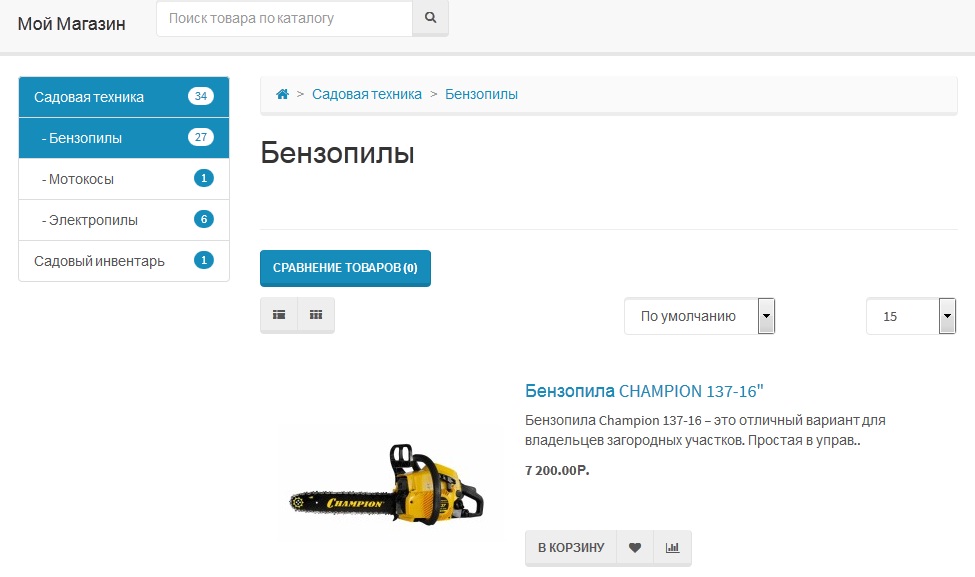Select the Мотокосы category
Screen dimensions: 975x577
coord(124,179)
